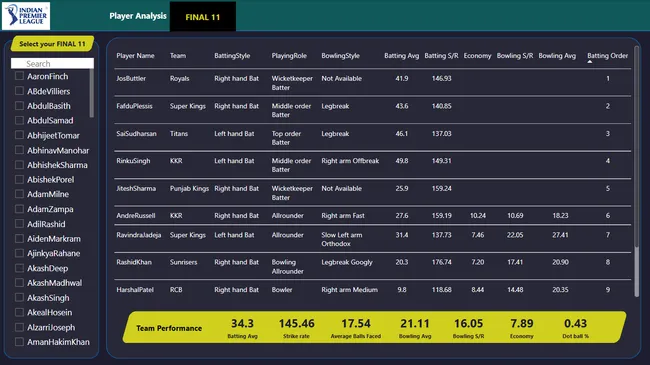Toggle the AdamMilne checkbox
Image resolution: width=650 pixels, height=365 pixels.
click(19, 194)
